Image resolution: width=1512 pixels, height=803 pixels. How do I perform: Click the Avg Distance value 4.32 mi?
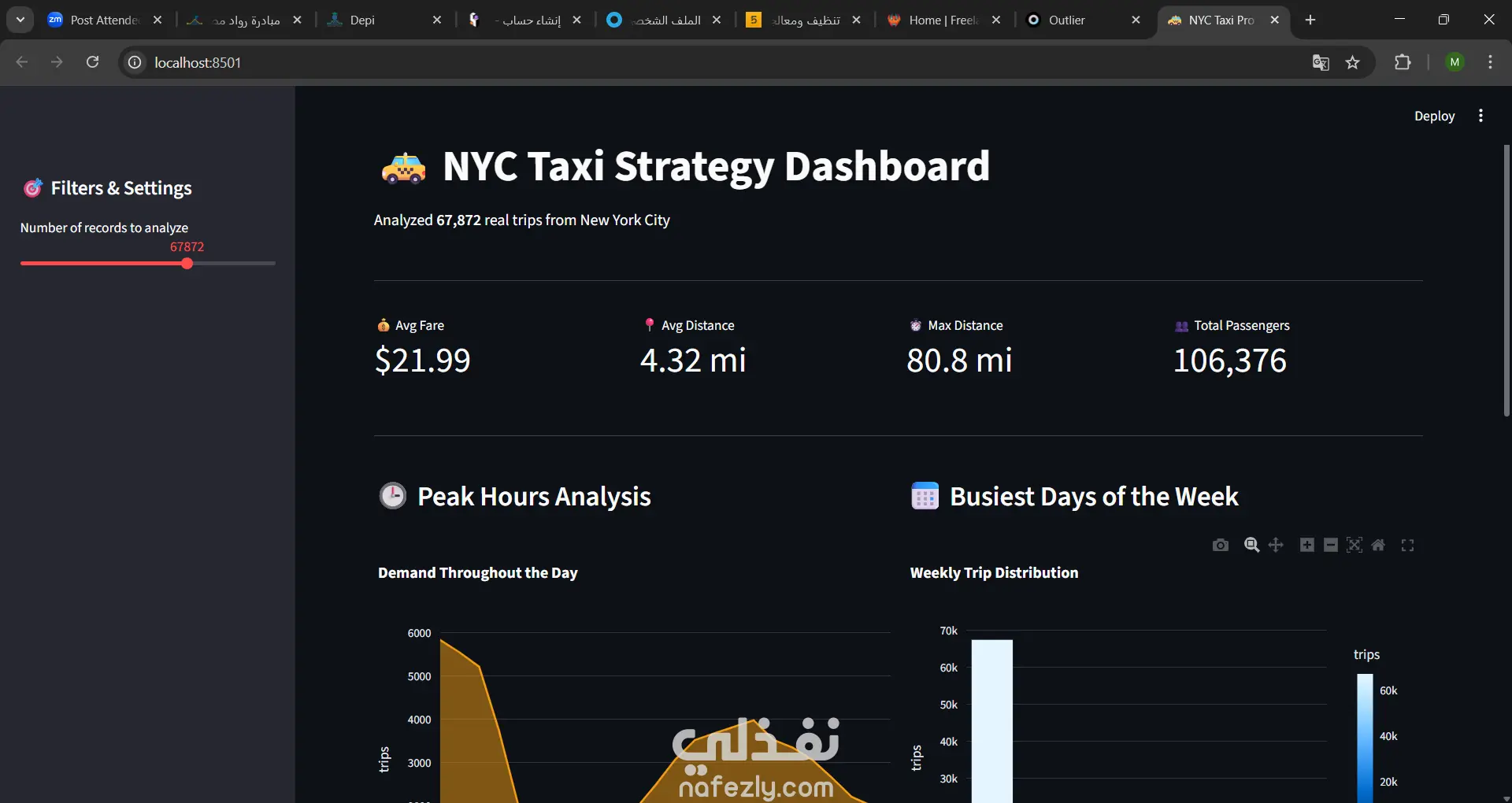click(693, 361)
